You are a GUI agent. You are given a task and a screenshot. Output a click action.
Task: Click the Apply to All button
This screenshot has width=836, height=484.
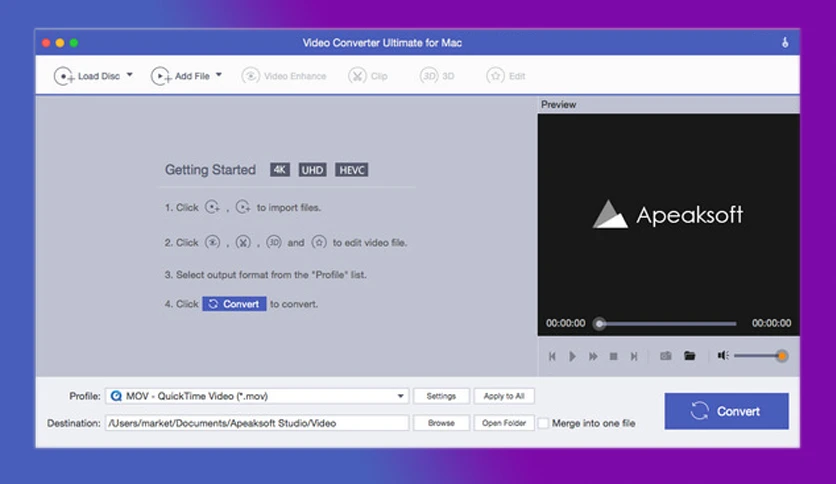coord(504,396)
